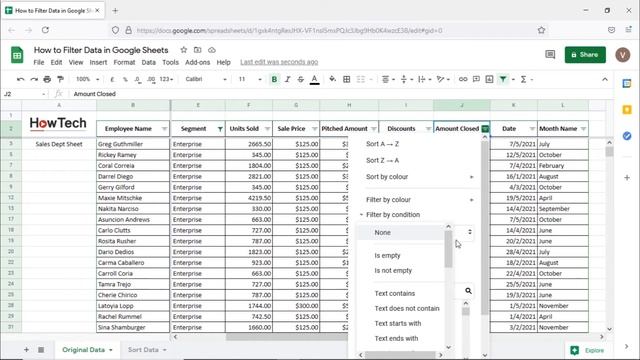Click the cloud document status icon
Image resolution: width=640 pixels, height=360 pixels.
212,50
